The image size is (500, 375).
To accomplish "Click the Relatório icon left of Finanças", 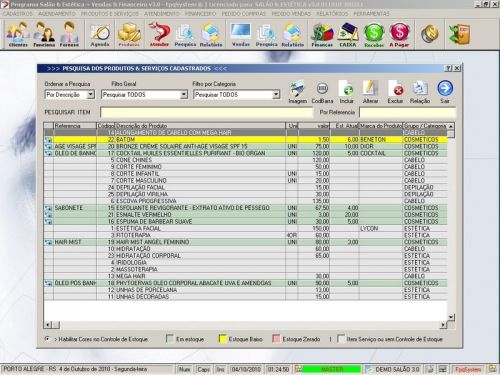I will point(292,34).
